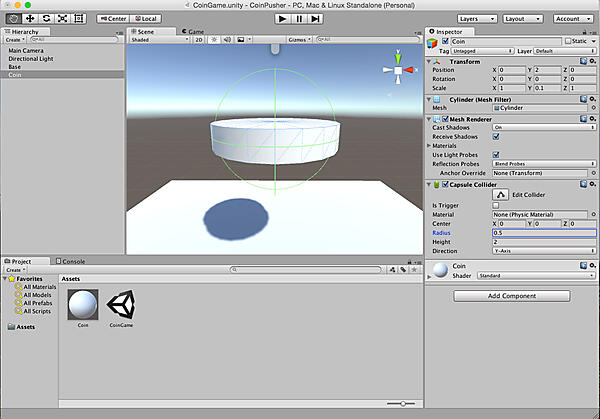
Task: Select the Rotate tool
Action: [46, 18]
